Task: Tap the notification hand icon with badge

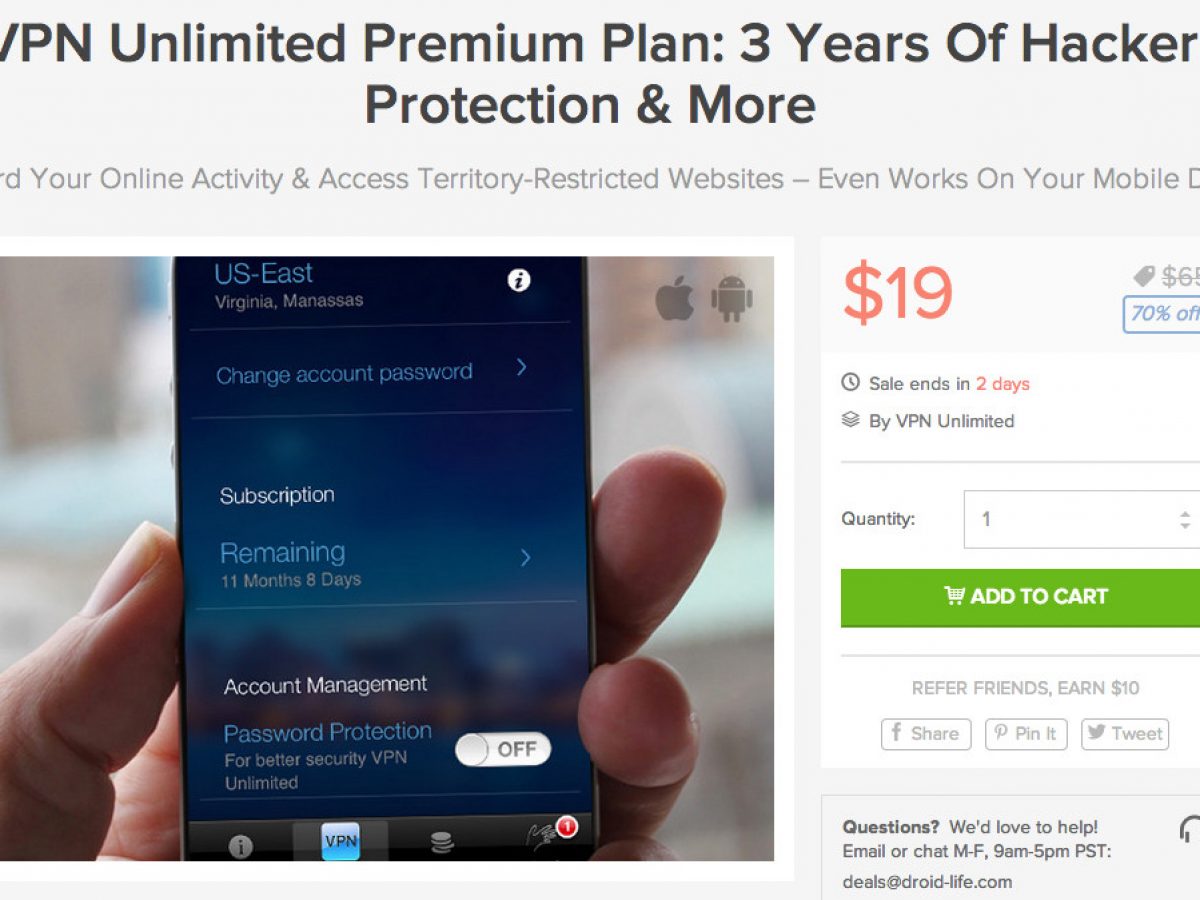Action: point(551,836)
